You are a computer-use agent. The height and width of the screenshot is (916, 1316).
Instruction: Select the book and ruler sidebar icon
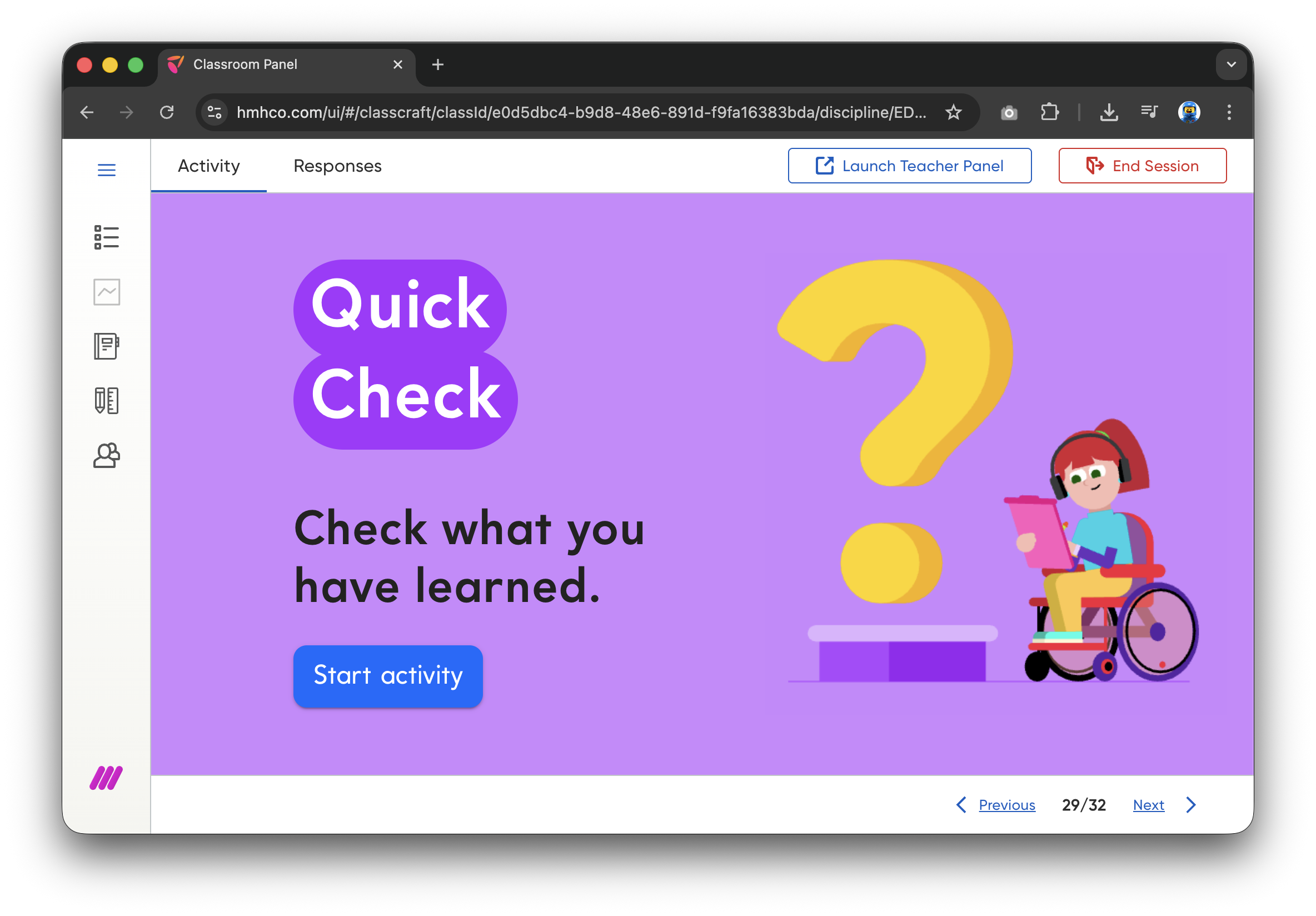tap(107, 400)
